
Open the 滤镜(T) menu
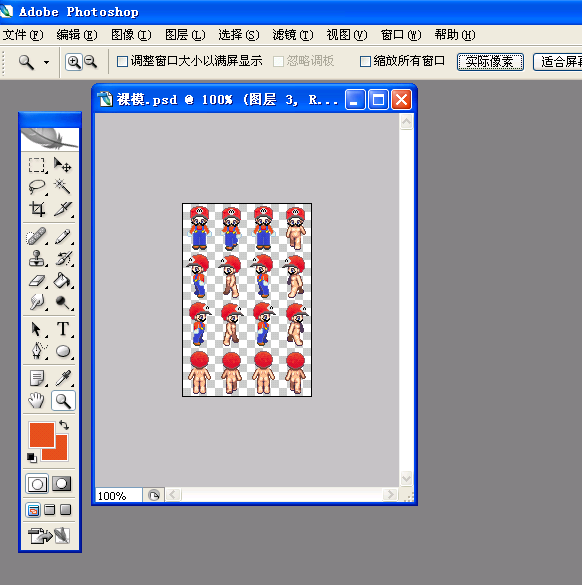(293, 35)
